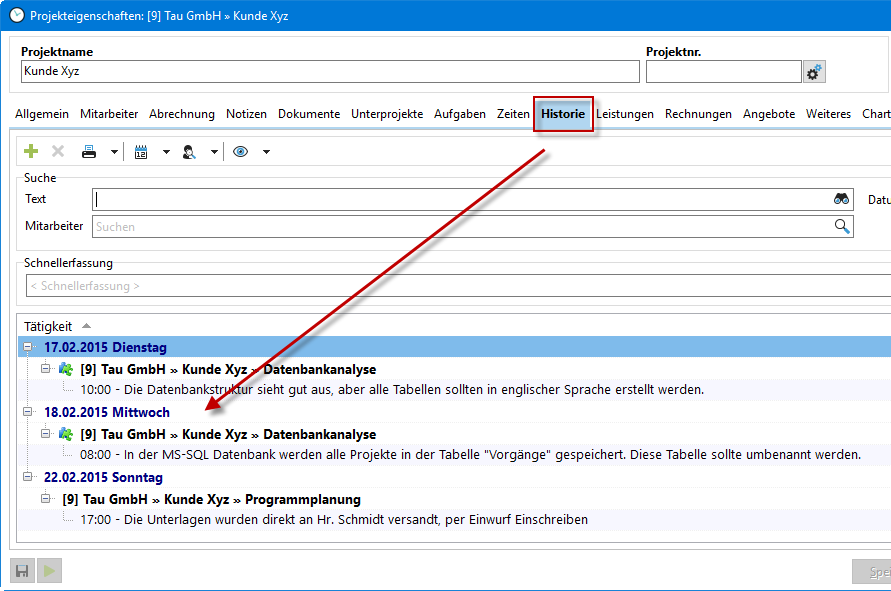Image resolution: width=891 pixels, height=591 pixels.
Task: Click the calendar date filter icon
Action: pos(141,152)
